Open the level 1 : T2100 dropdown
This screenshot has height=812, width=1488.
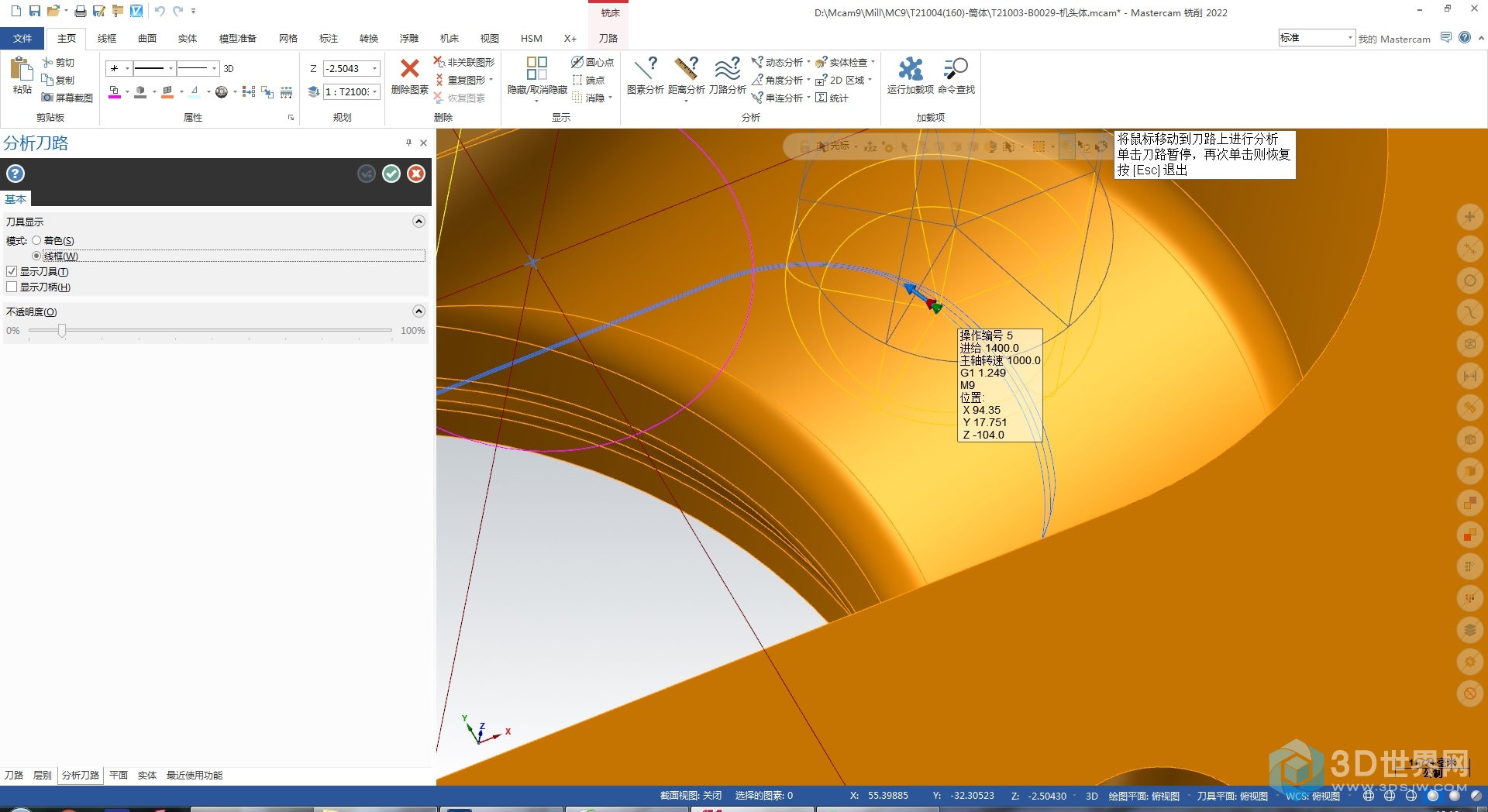pyautogui.click(x=375, y=91)
